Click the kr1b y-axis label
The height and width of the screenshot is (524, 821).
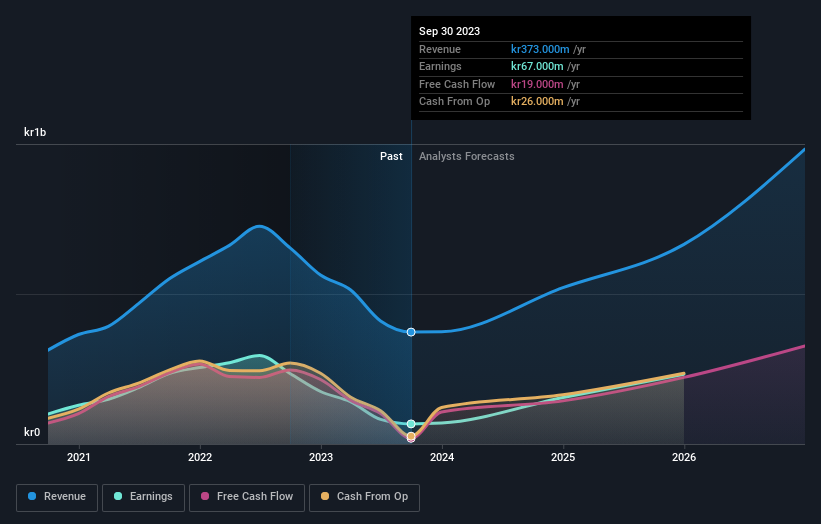pyautogui.click(x=35, y=132)
